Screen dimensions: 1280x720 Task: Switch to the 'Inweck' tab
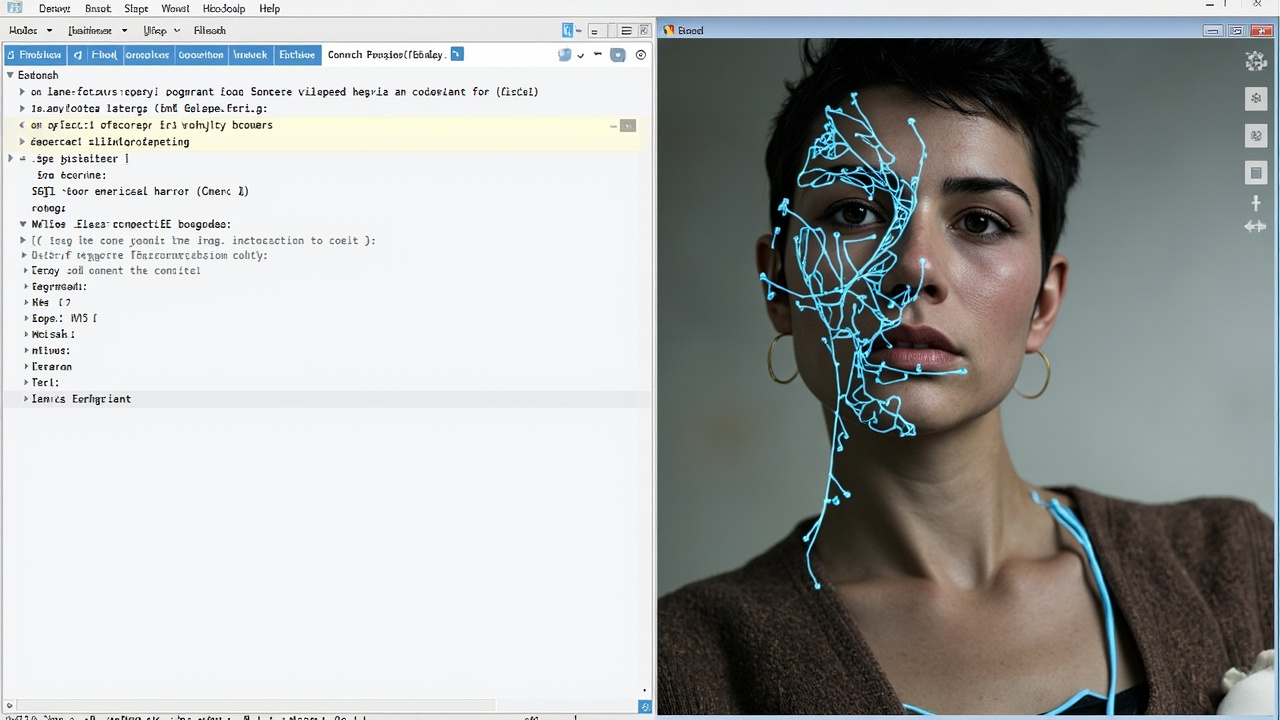coord(250,55)
